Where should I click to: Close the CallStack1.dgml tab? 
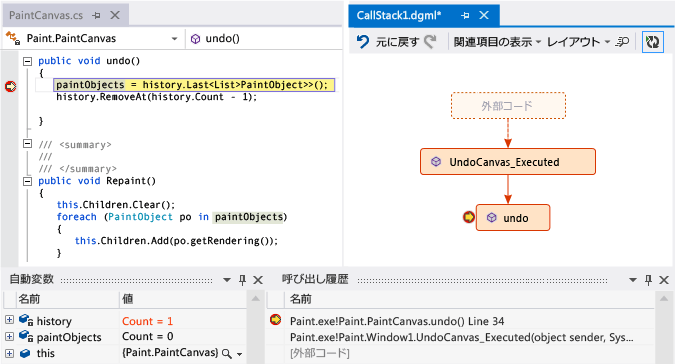484,15
